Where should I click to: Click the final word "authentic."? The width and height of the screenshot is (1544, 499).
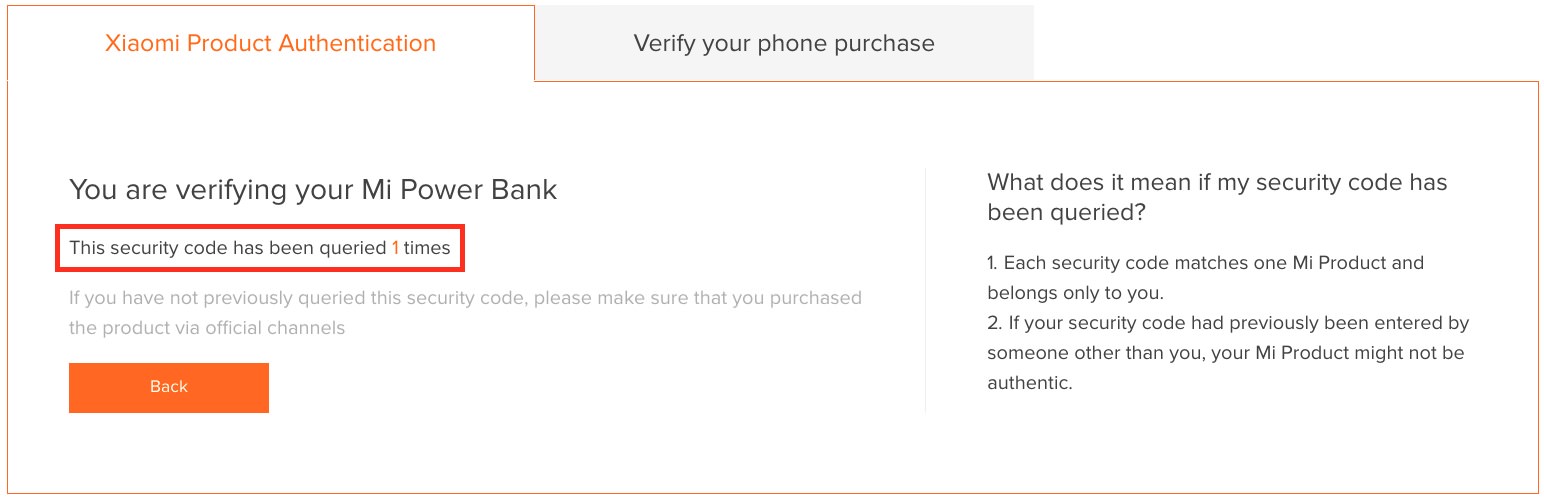point(1029,384)
